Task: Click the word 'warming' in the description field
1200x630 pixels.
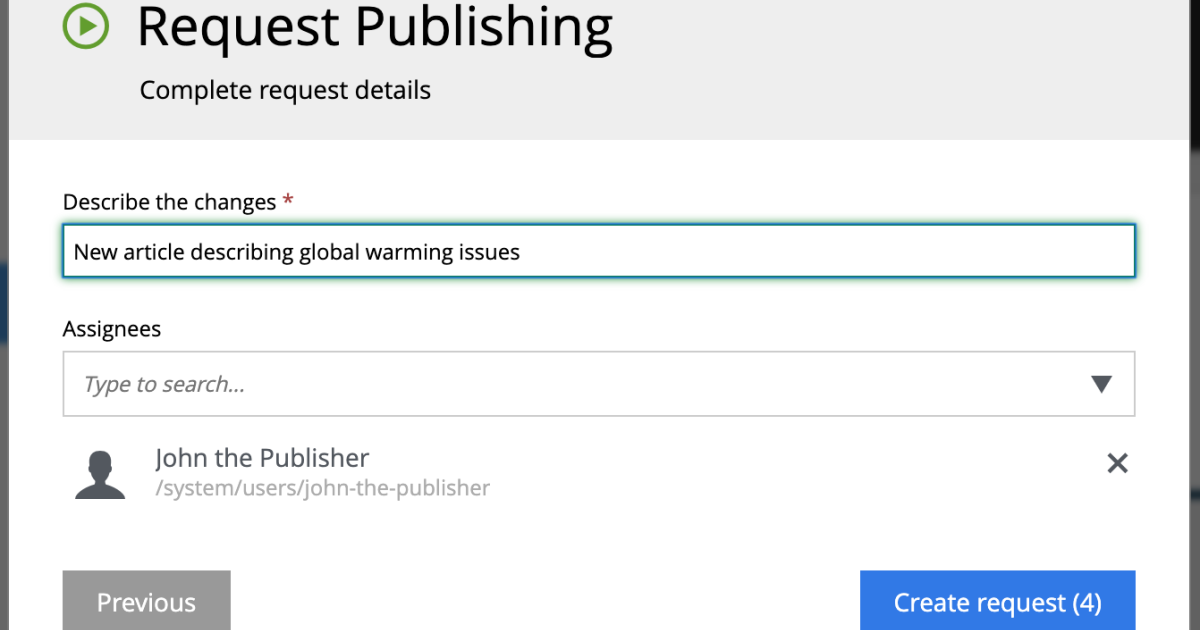Action: [409, 252]
